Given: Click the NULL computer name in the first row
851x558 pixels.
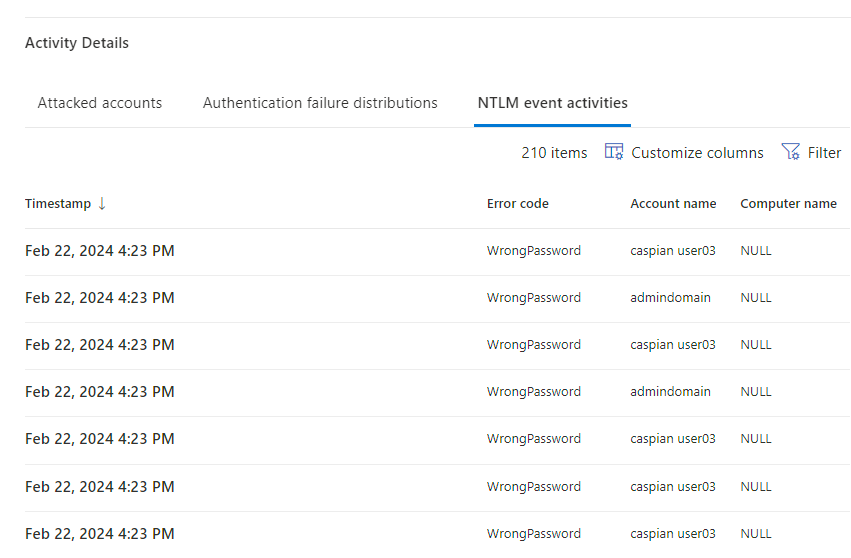Looking at the screenshot, I should (755, 251).
